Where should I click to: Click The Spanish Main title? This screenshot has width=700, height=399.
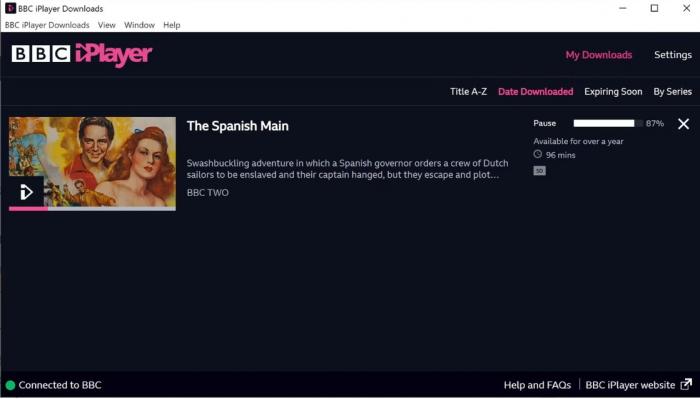click(238, 126)
